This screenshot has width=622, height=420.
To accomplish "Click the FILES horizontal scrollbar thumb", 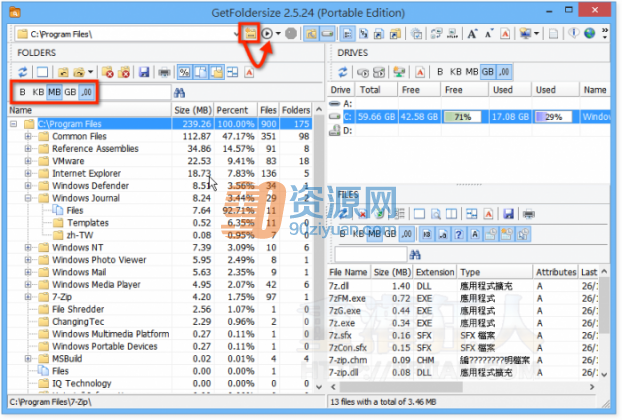I will 401,387.
